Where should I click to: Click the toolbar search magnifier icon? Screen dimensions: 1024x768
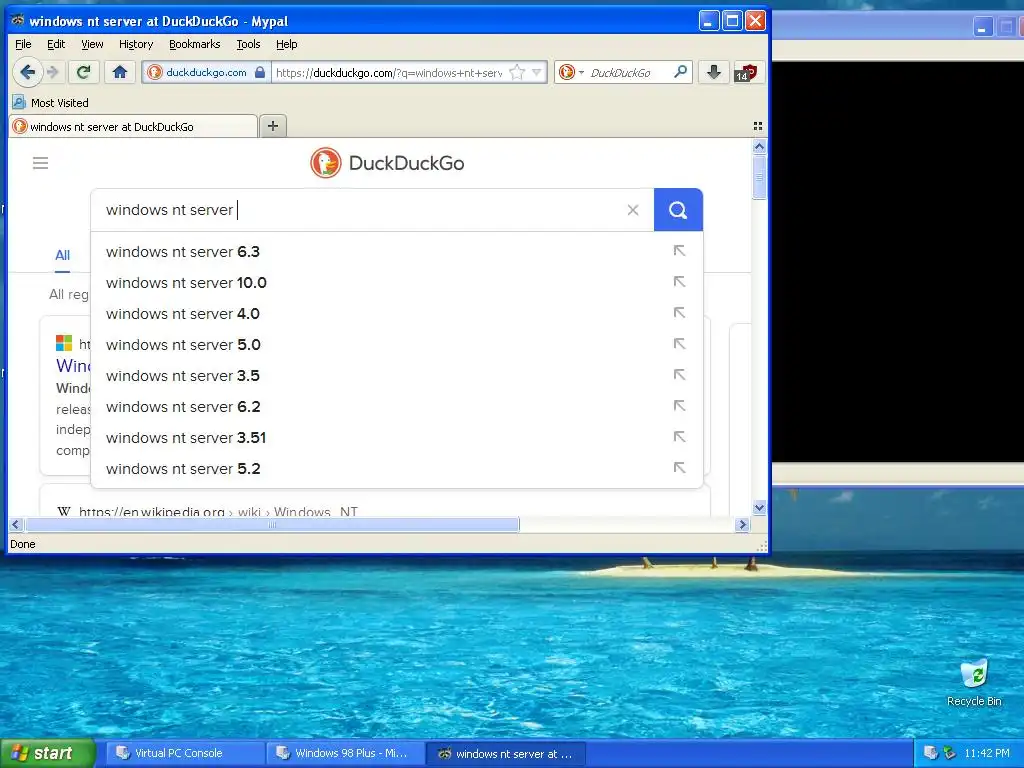(680, 72)
